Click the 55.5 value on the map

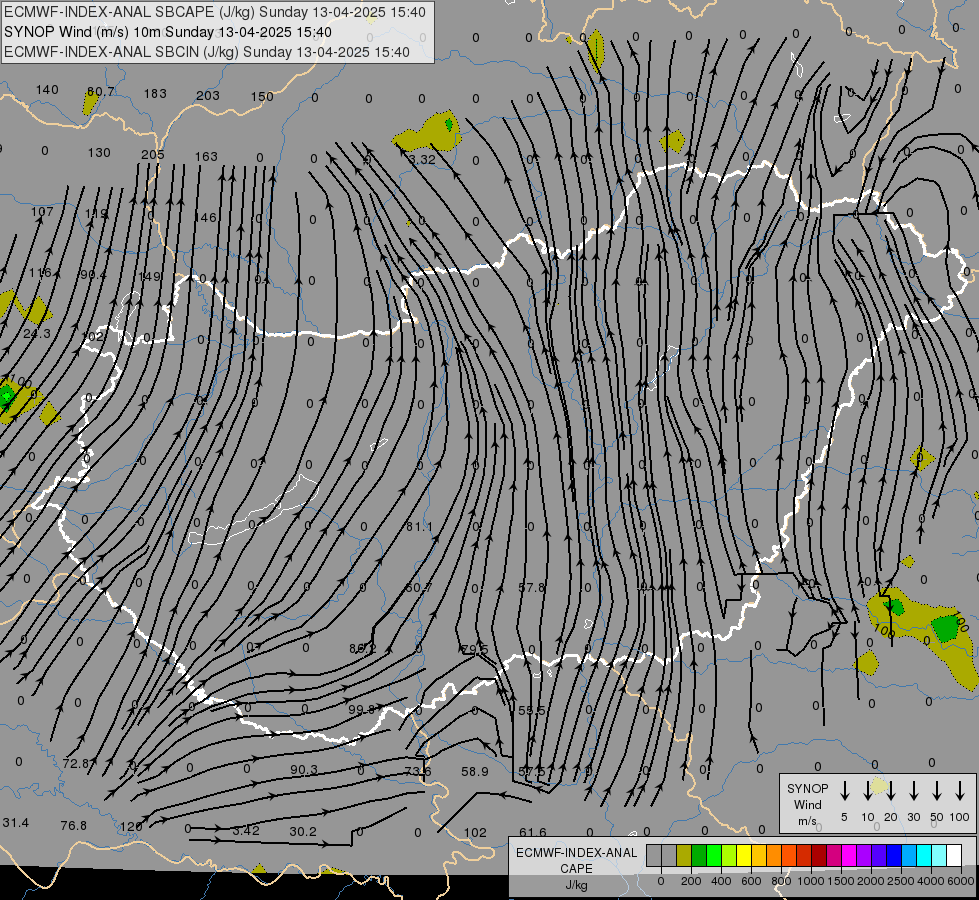(x=531, y=710)
